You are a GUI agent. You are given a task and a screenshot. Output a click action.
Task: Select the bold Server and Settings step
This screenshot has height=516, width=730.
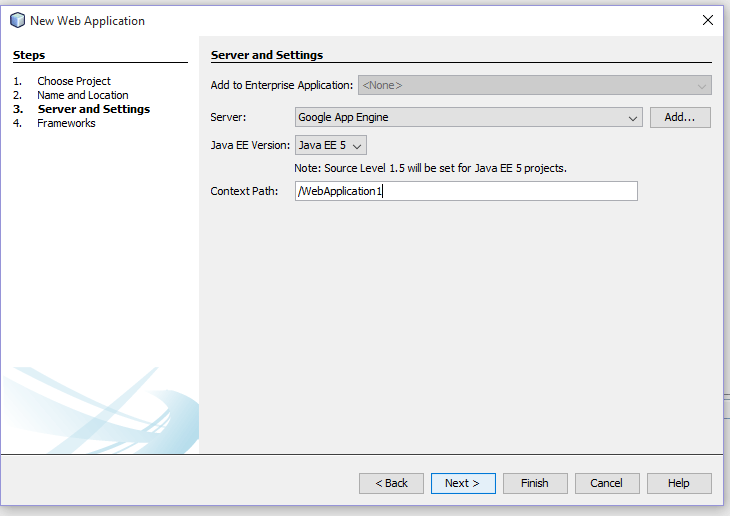(94, 109)
